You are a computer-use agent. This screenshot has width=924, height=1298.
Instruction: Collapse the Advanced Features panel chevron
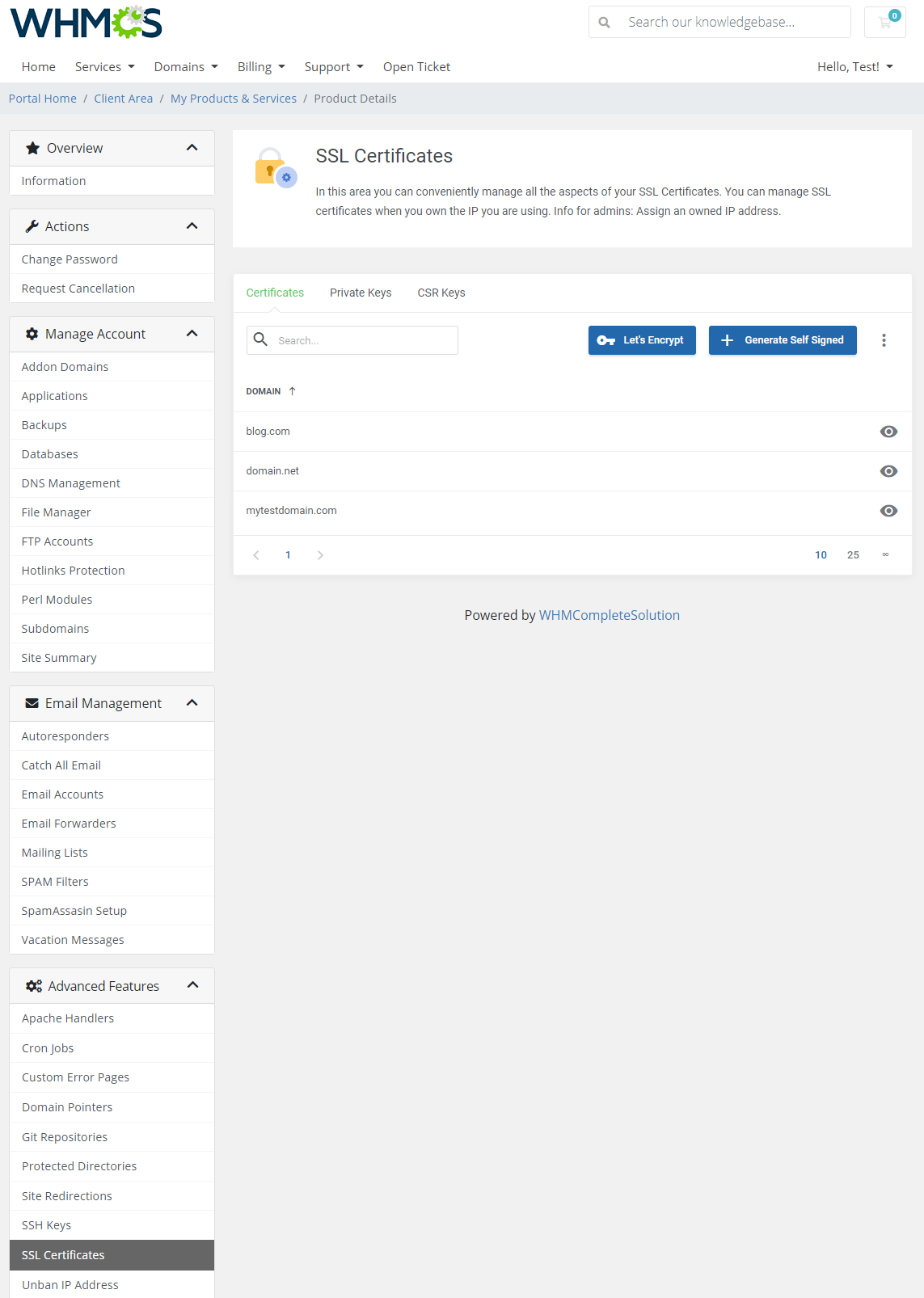click(192, 984)
